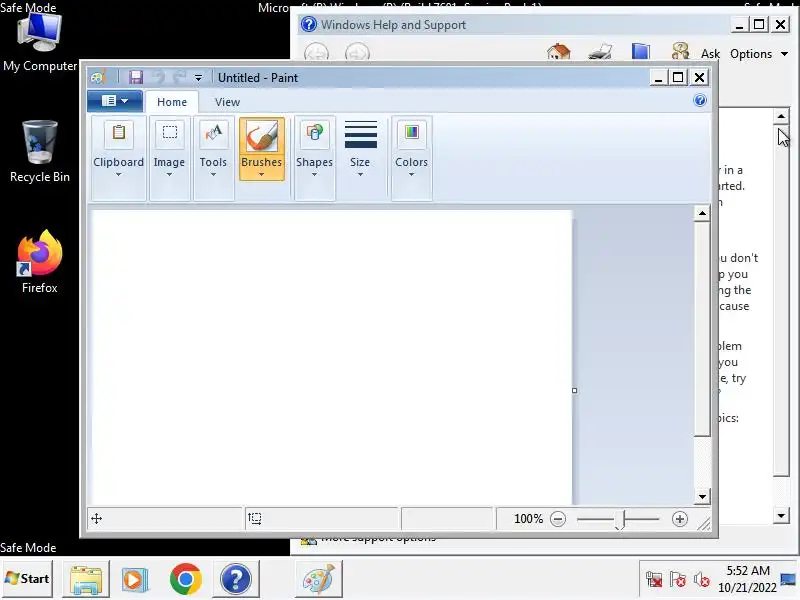Click the Paint vertical scrollbar up arrow
Image resolution: width=800 pixels, height=600 pixels.
[x=703, y=213]
